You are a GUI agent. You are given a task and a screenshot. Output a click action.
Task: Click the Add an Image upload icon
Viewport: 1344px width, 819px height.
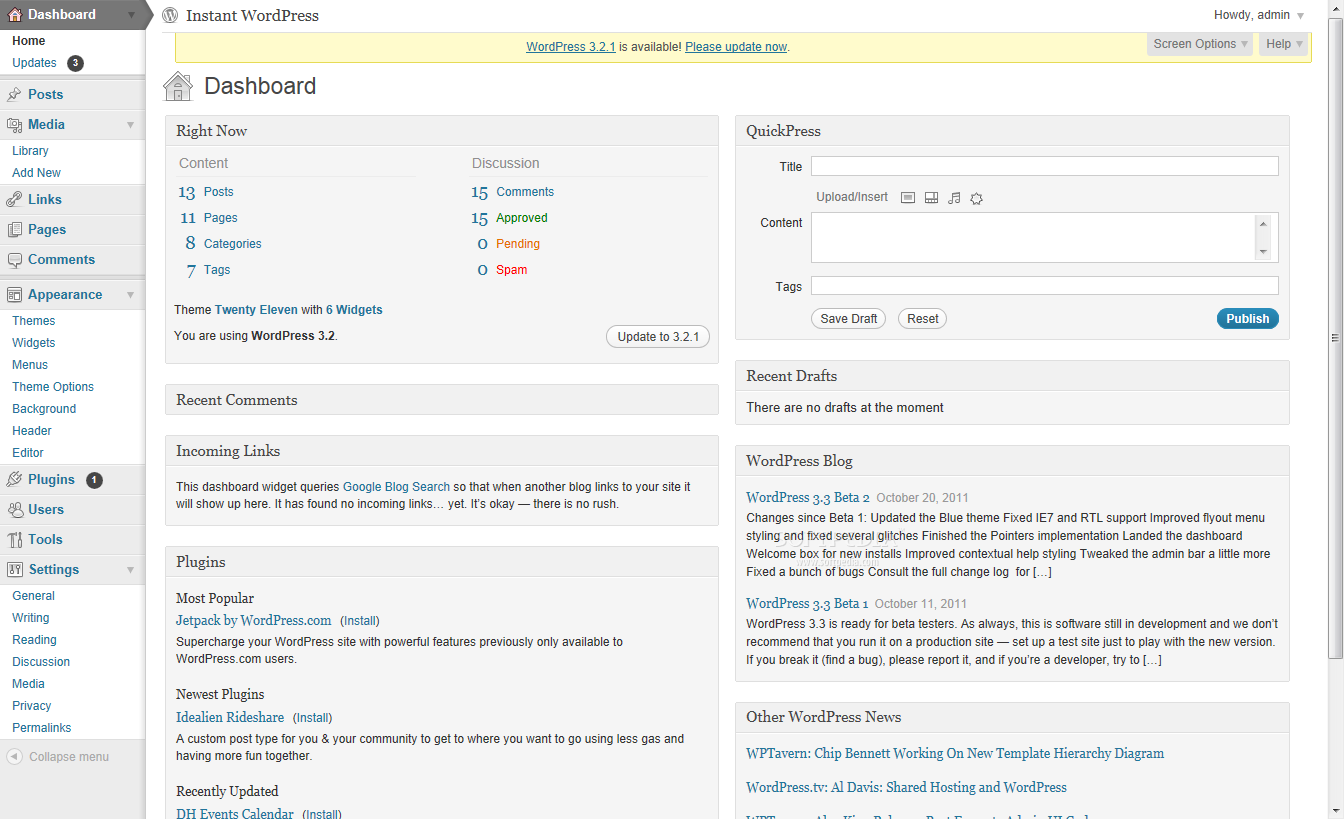[x=908, y=198]
